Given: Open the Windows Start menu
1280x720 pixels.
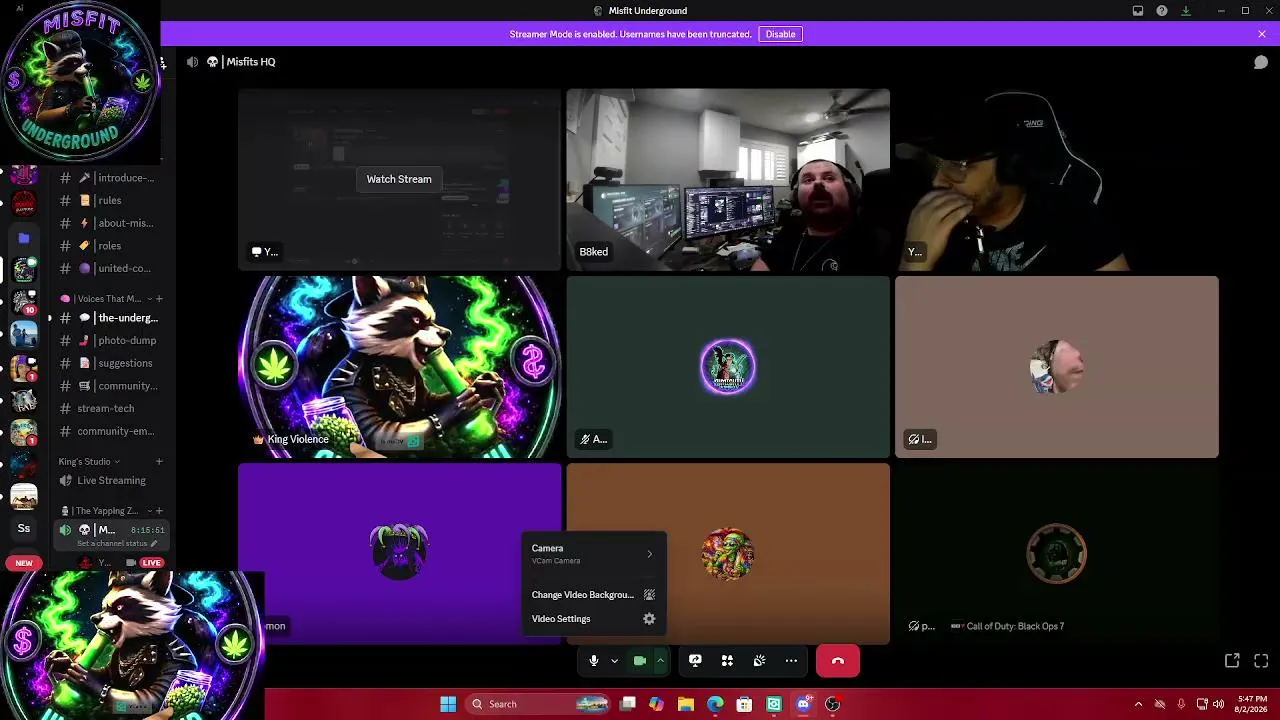Looking at the screenshot, I should (x=448, y=704).
